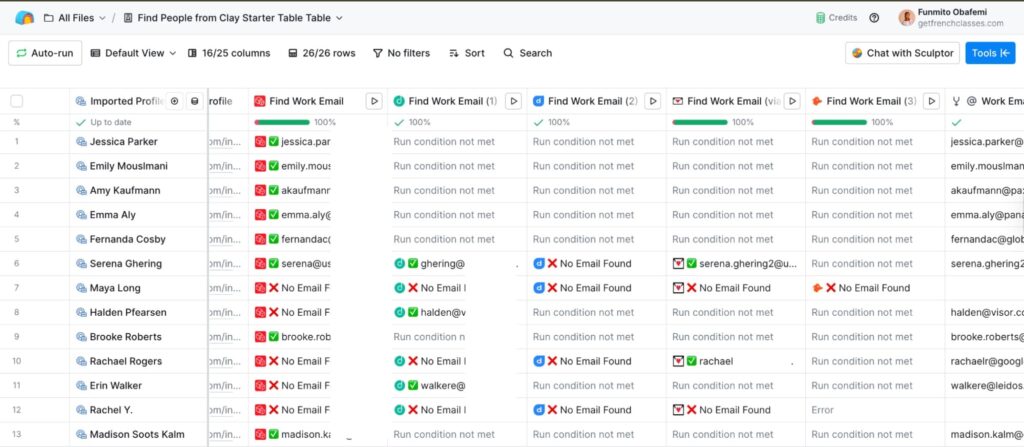The image size is (1024, 447).
Task: Click the Search tool
Action: 528,53
